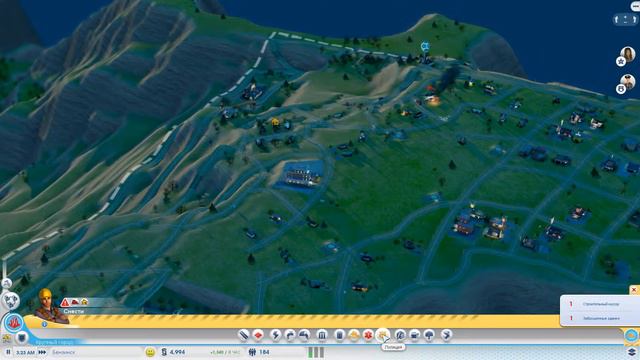Open the Zones menu with red diamond
Viewport: 640px width, 360px height.
coord(259,336)
